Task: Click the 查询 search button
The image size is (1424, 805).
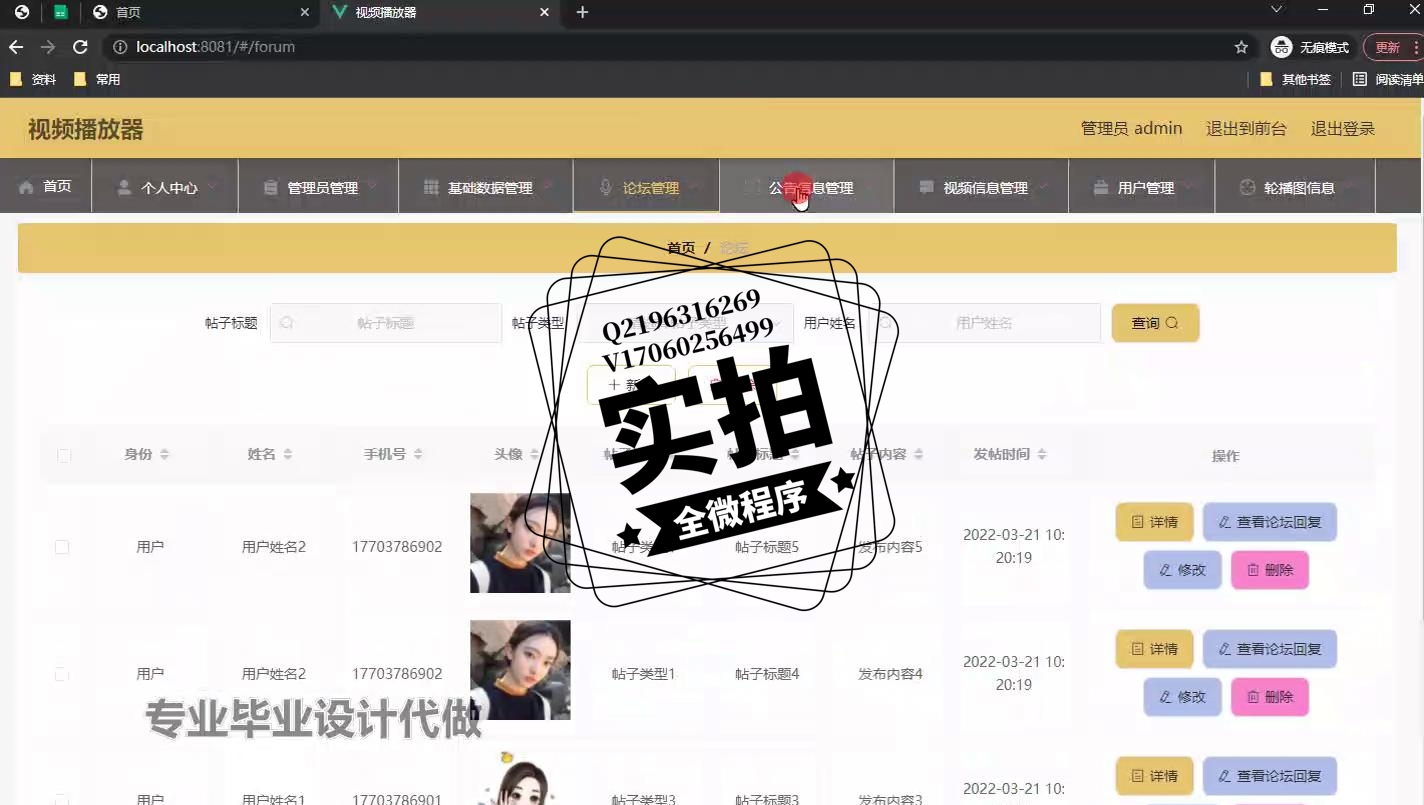Action: tap(1155, 323)
